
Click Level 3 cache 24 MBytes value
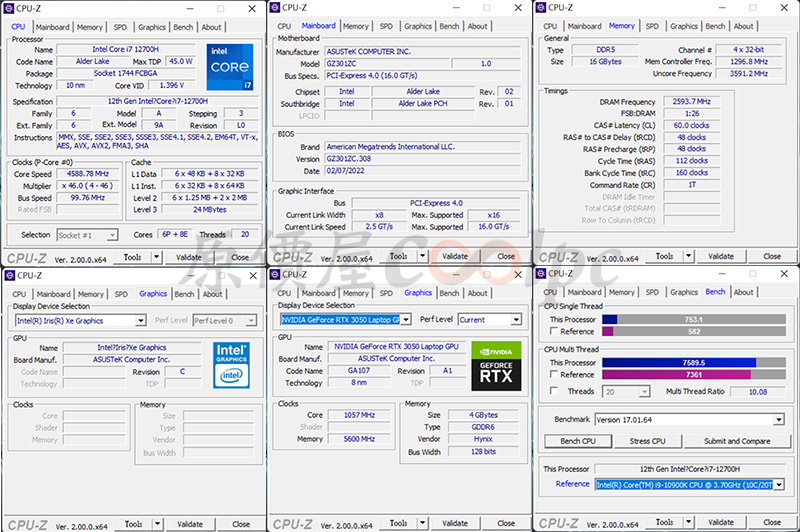coord(209,210)
